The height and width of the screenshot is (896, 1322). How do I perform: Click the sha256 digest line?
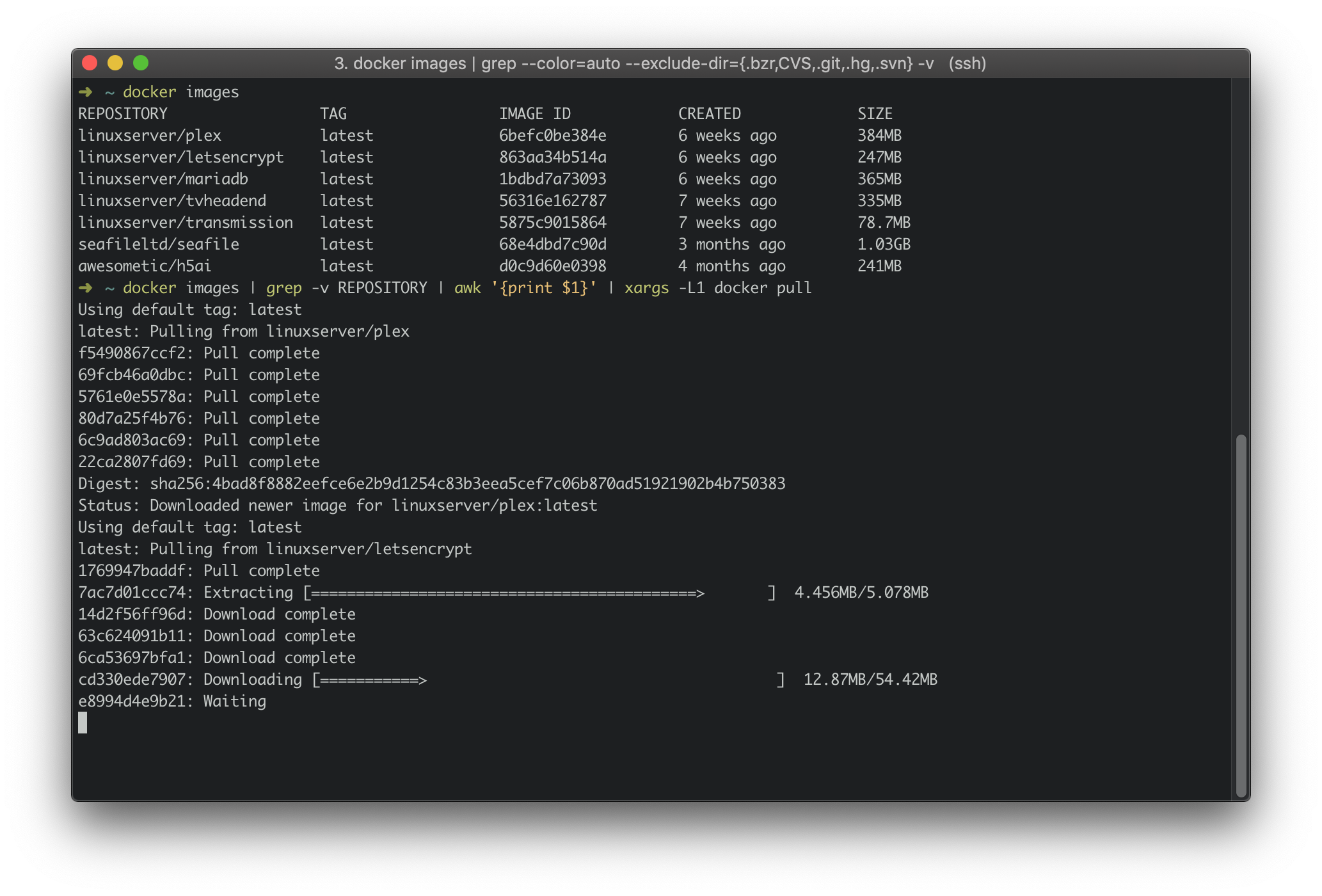tap(431, 484)
